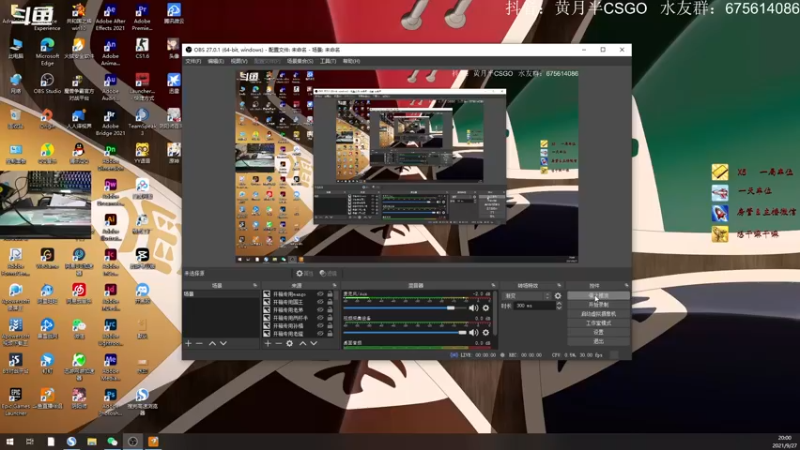The width and height of the screenshot is (800, 450).
Task: Open Adobe InDesign desktop shortcut
Action: tap(110, 297)
